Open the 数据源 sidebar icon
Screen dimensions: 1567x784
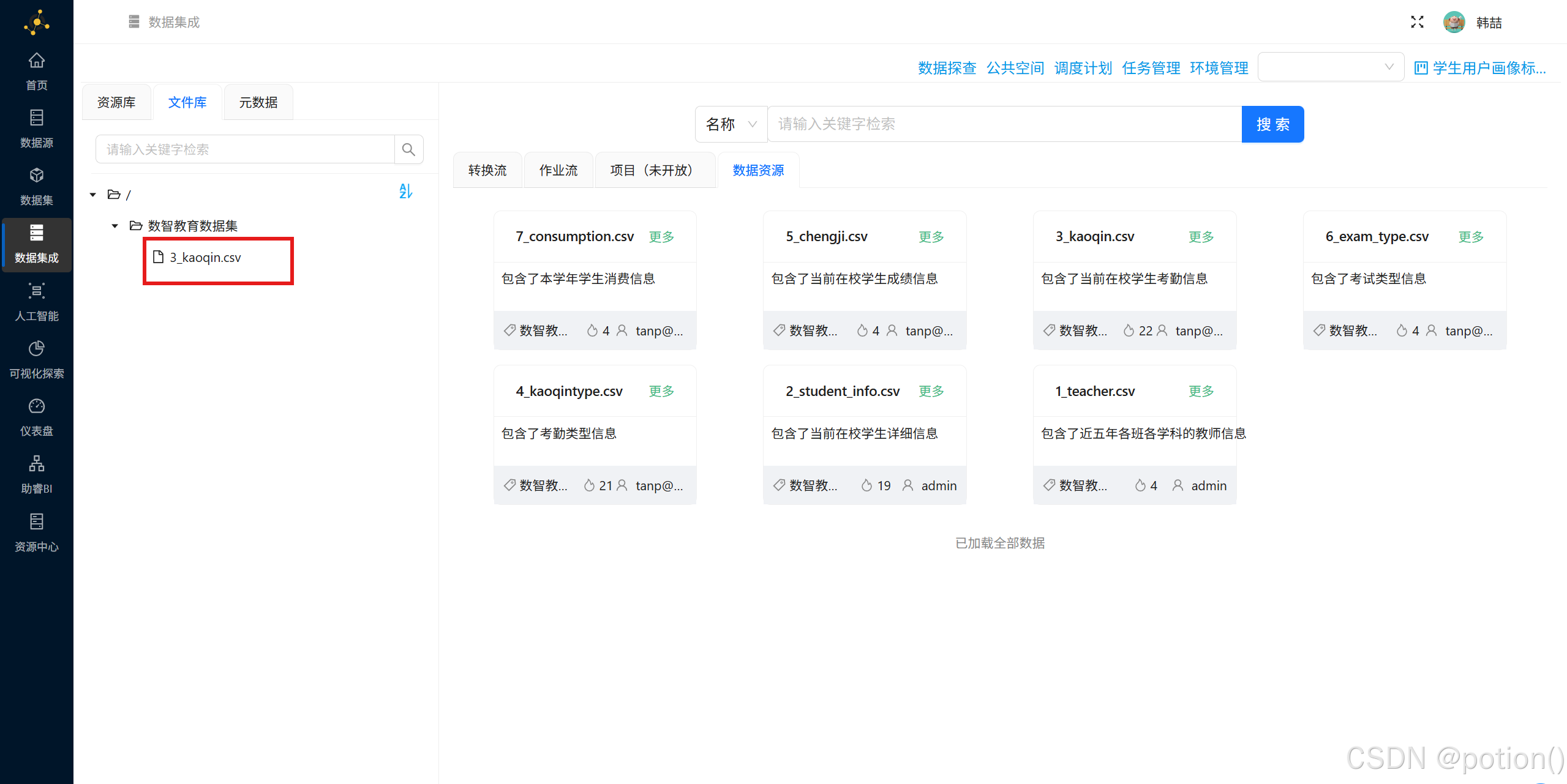point(37,117)
